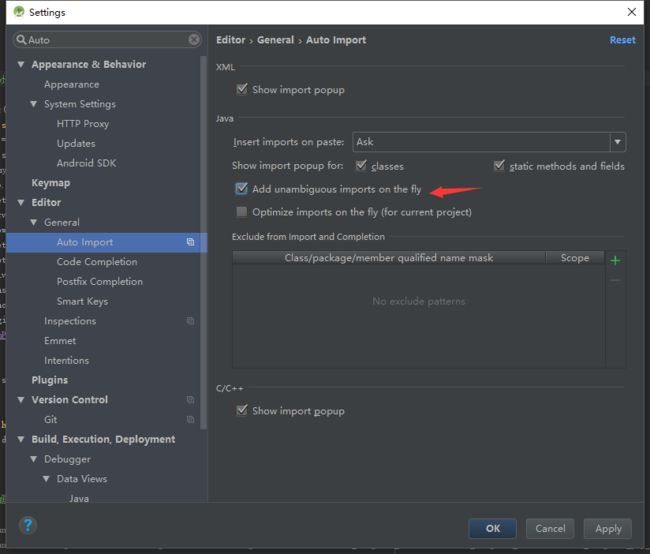Click the project-level icon beside Git
This screenshot has height=554, width=650.
pos(190,419)
